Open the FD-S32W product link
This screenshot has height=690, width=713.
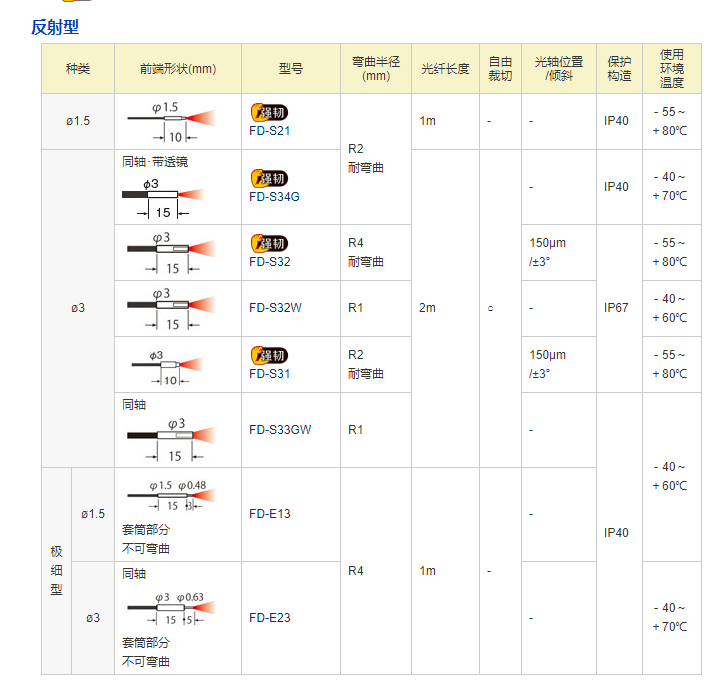(x=275, y=308)
